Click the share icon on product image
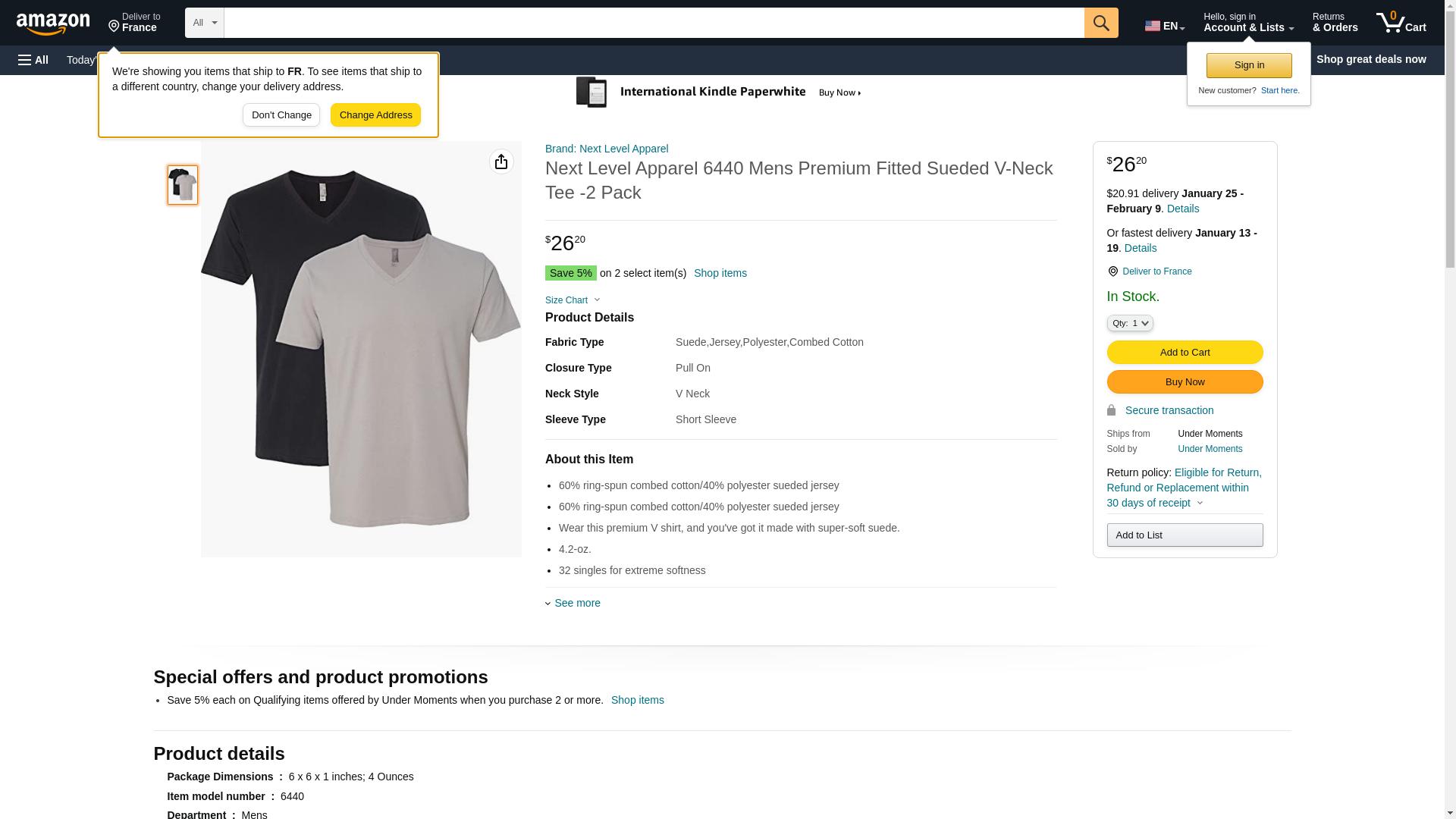 coord(501,162)
